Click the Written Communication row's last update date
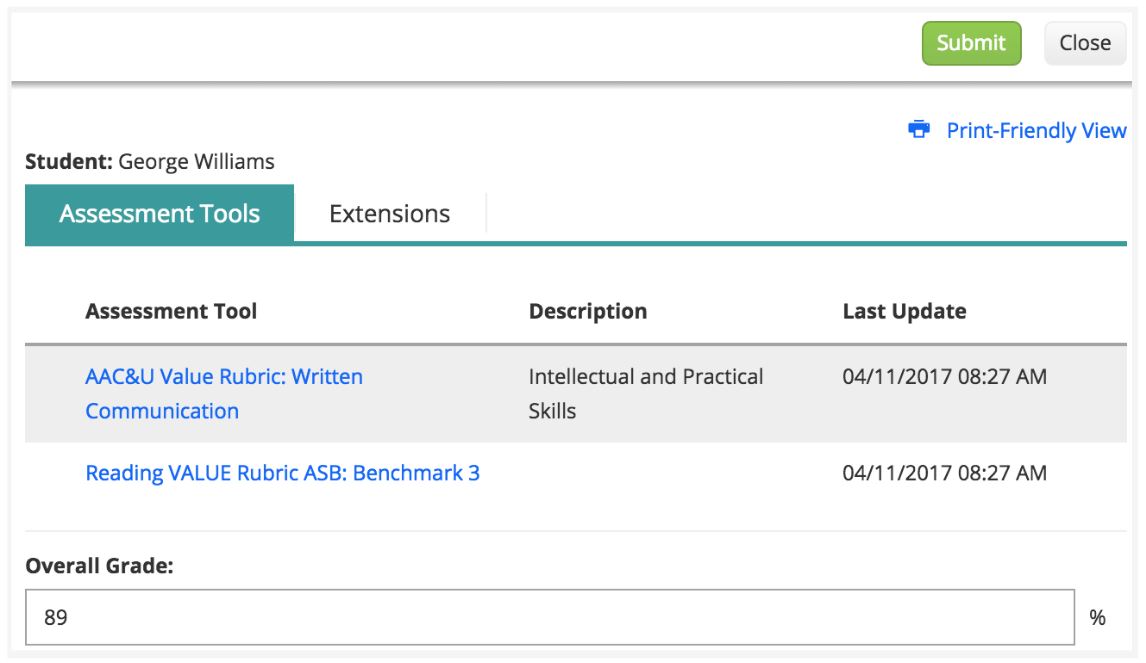 pos(944,376)
